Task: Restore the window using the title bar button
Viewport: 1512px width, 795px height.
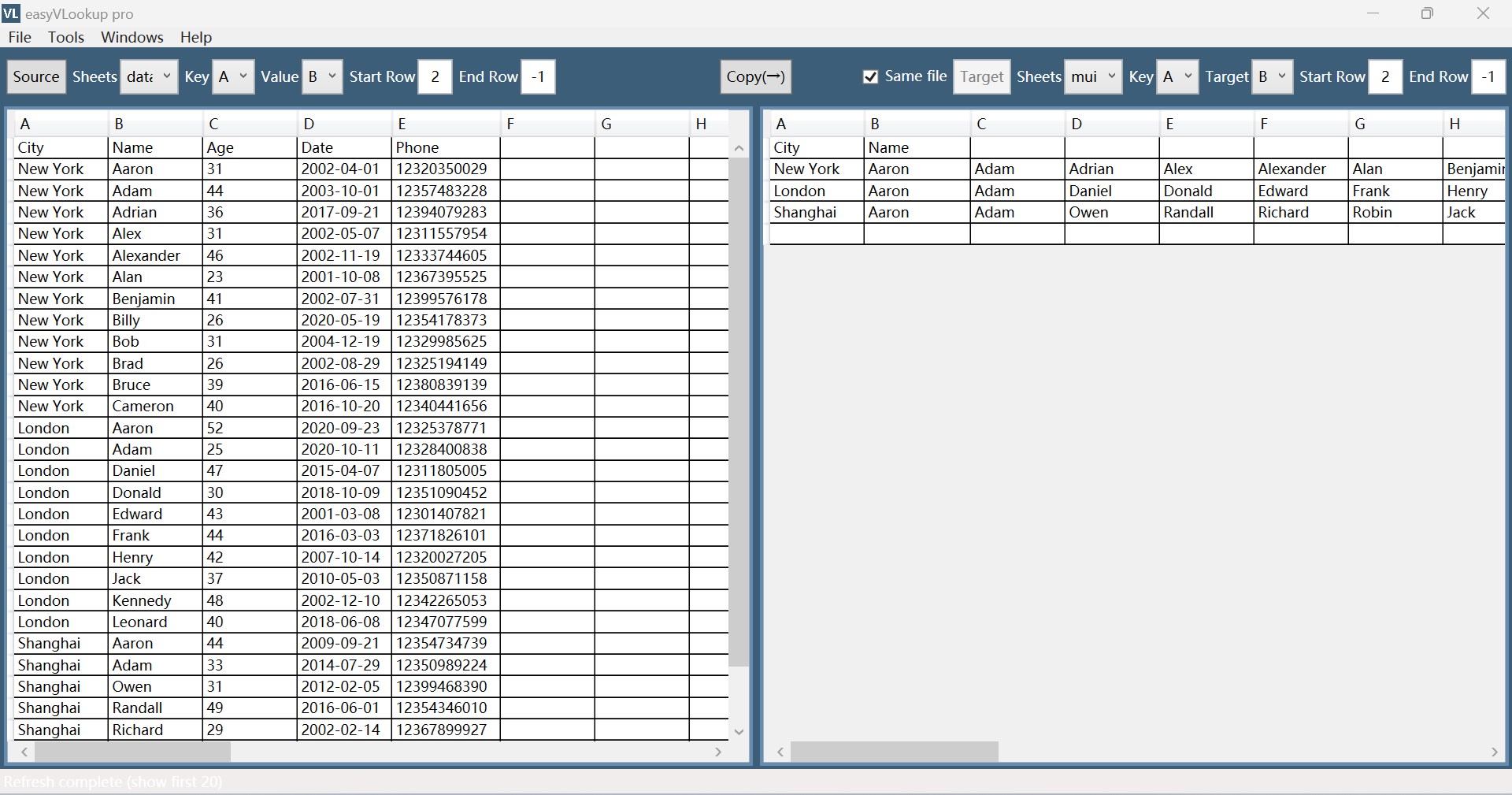Action: (1427, 13)
